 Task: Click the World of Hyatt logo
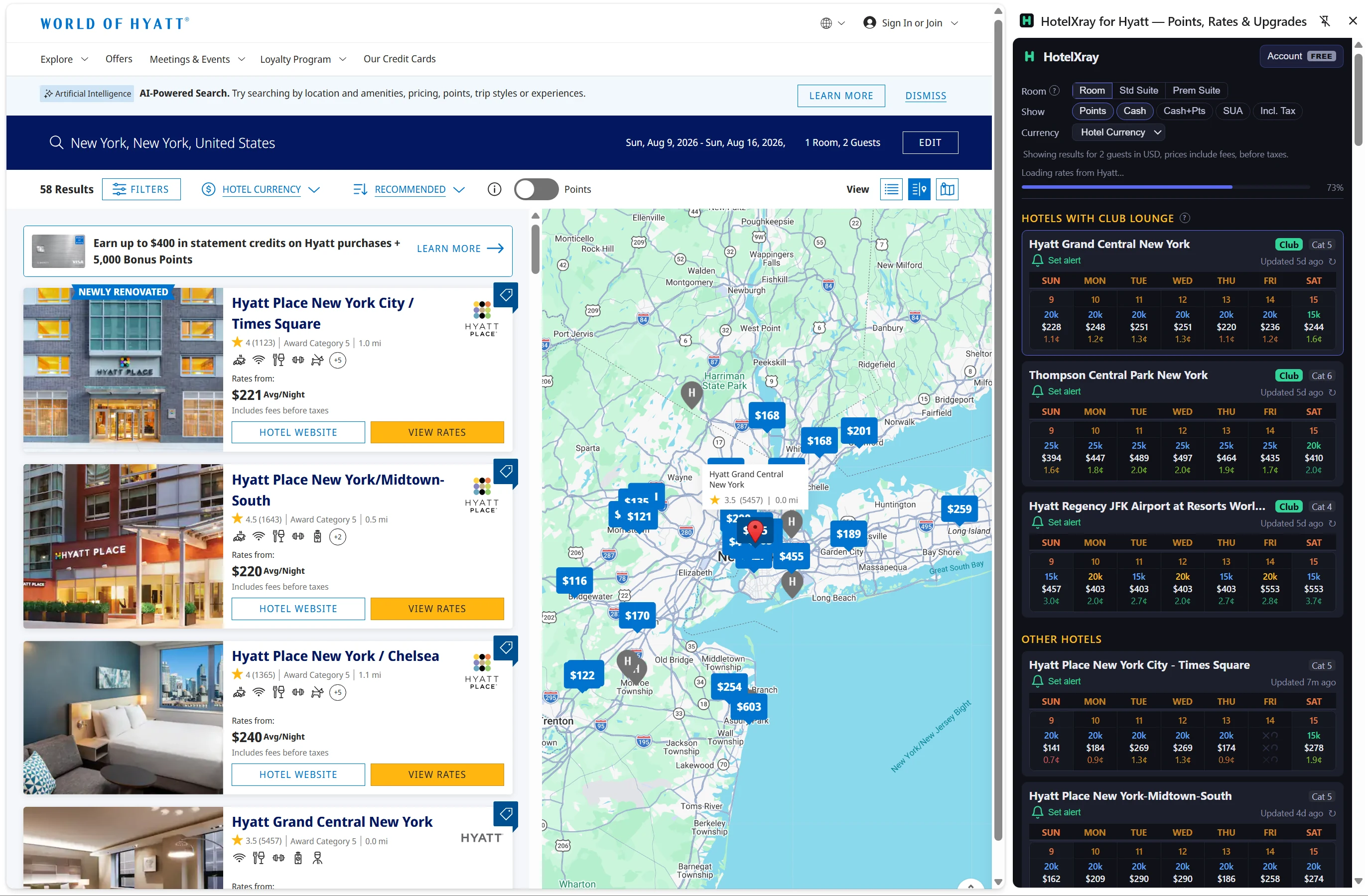[115, 23]
